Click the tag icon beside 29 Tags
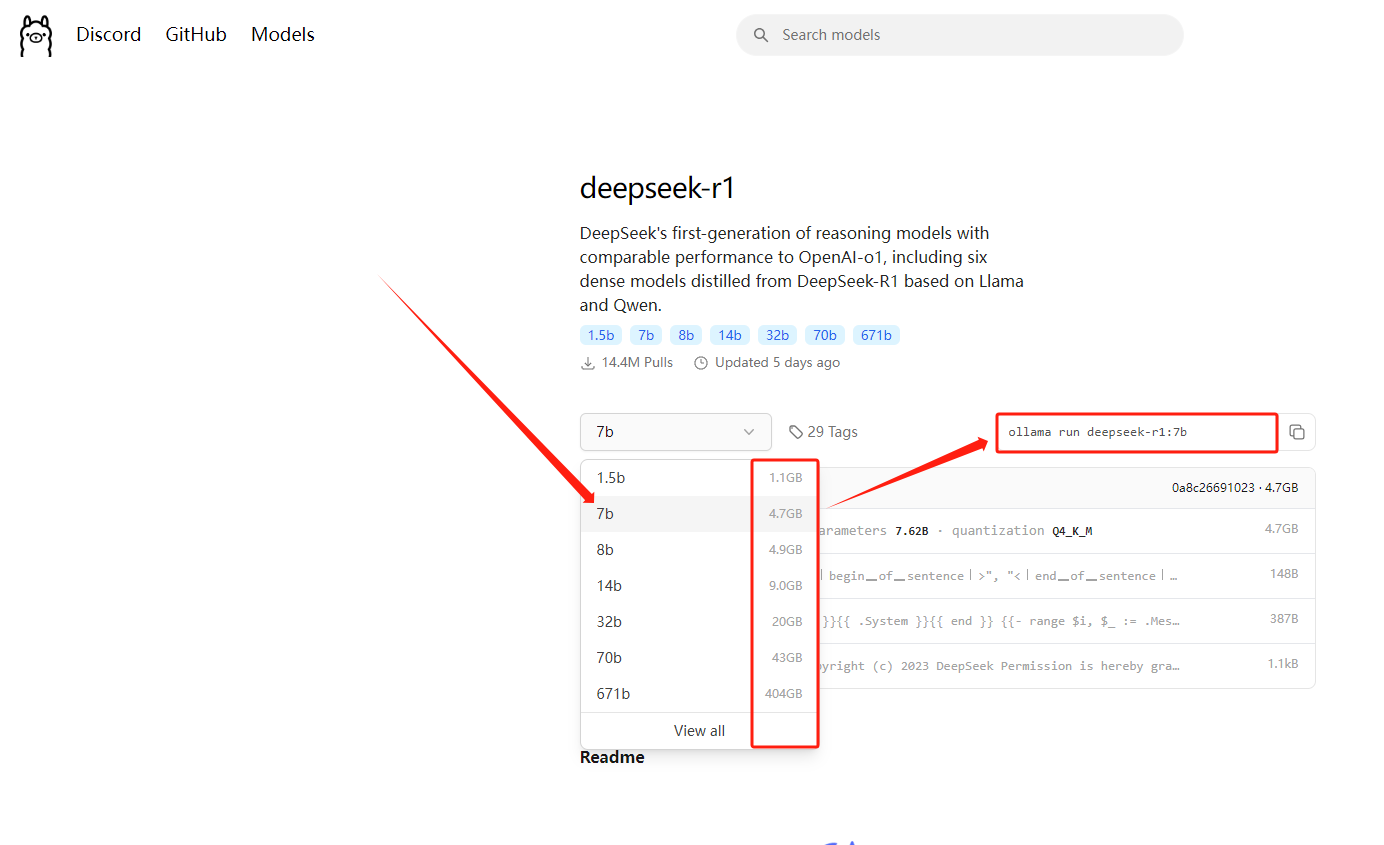 (x=796, y=432)
